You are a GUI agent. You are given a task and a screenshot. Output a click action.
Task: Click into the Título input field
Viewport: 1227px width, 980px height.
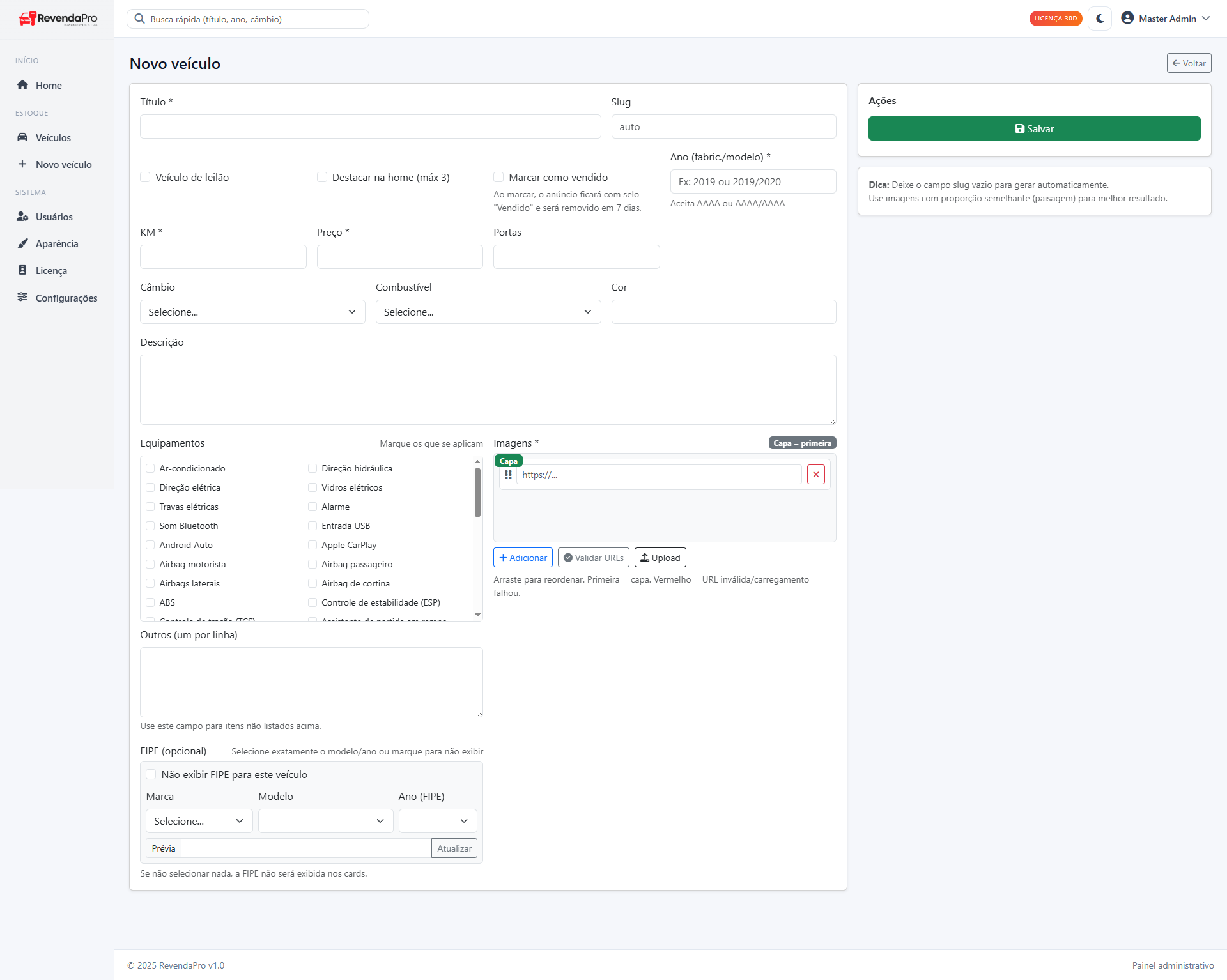coord(370,126)
